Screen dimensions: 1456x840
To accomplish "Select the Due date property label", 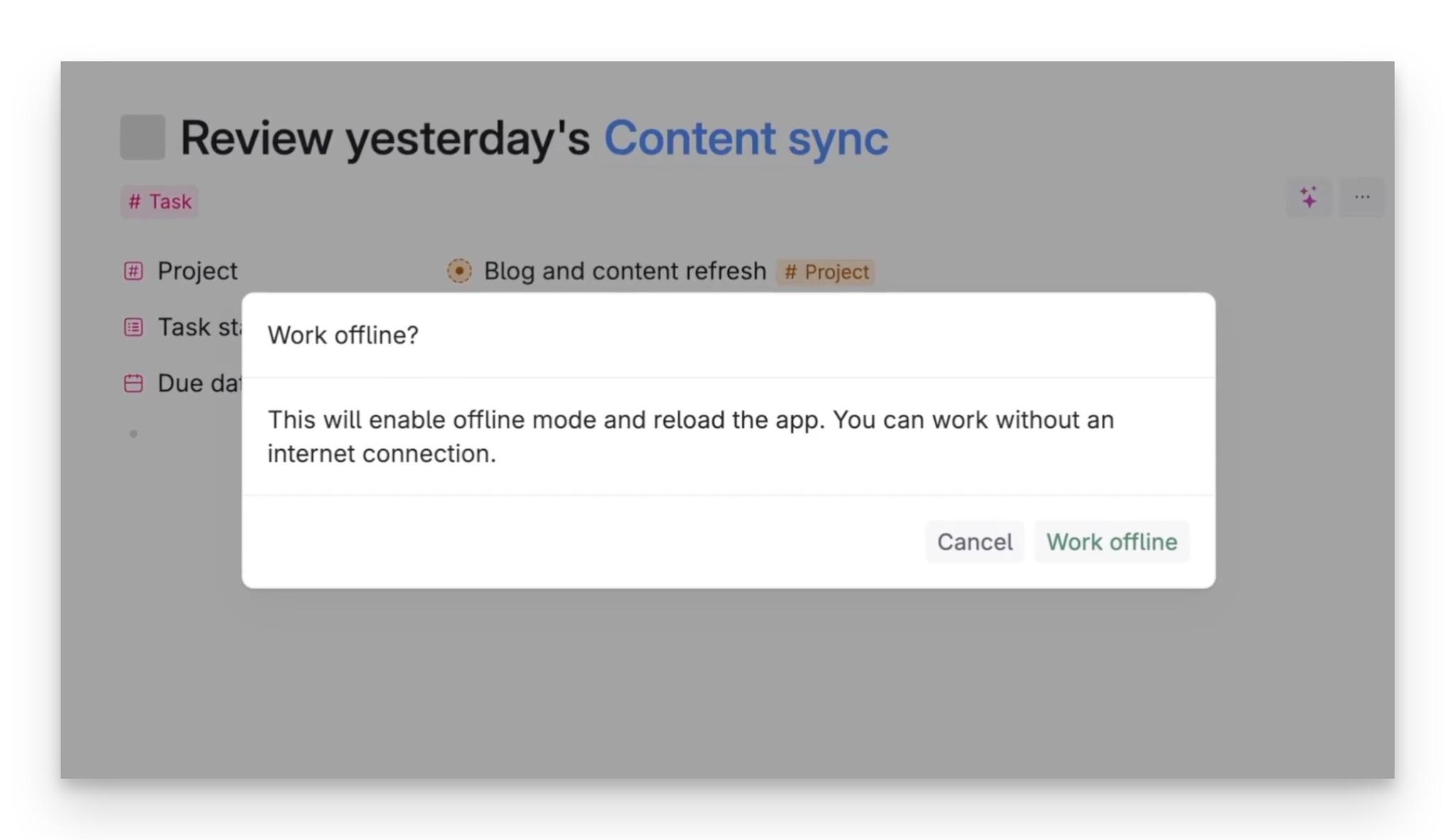I will tap(199, 383).
